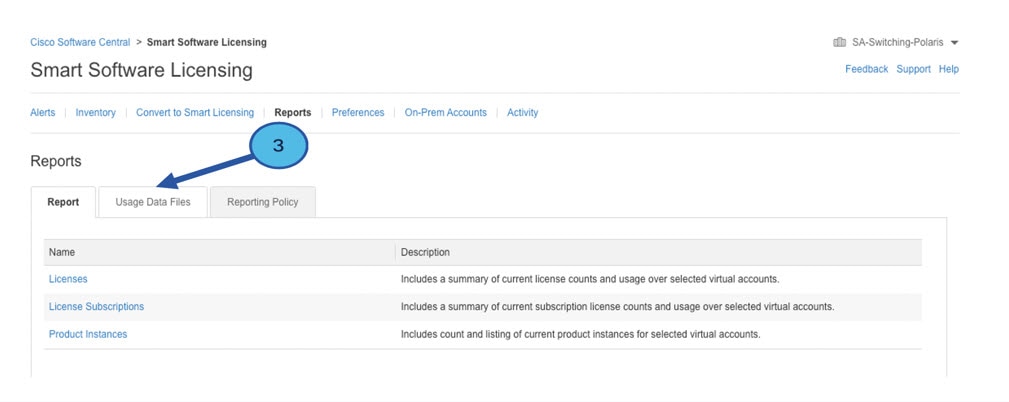This screenshot has height=402, width=1009.
Task: Open the License Subscriptions report
Action: pyautogui.click(x=96, y=307)
